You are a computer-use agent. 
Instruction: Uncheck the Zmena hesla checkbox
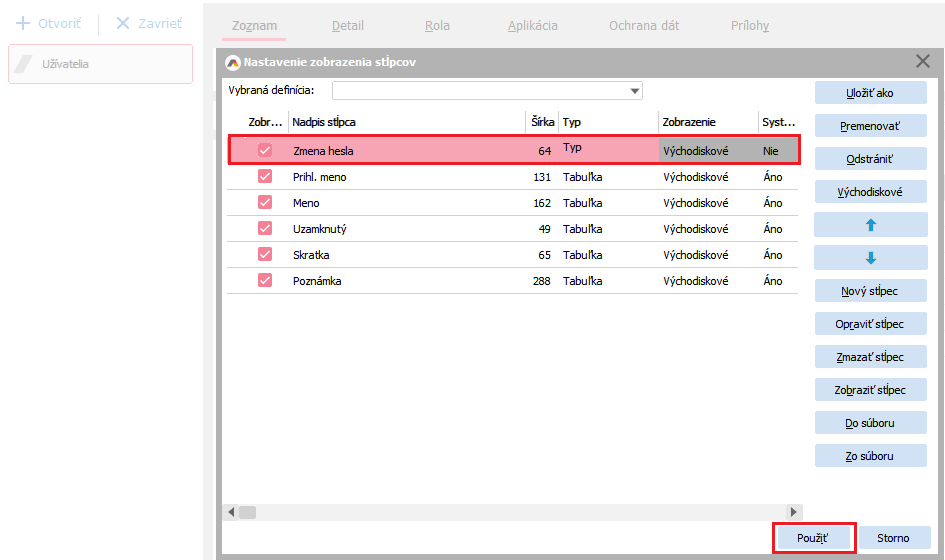[x=265, y=150]
